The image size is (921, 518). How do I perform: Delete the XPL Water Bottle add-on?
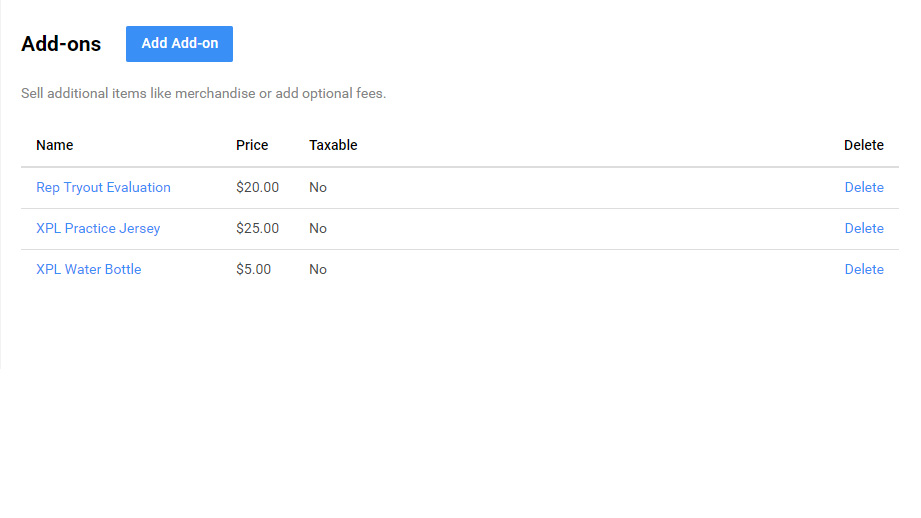[x=864, y=269]
